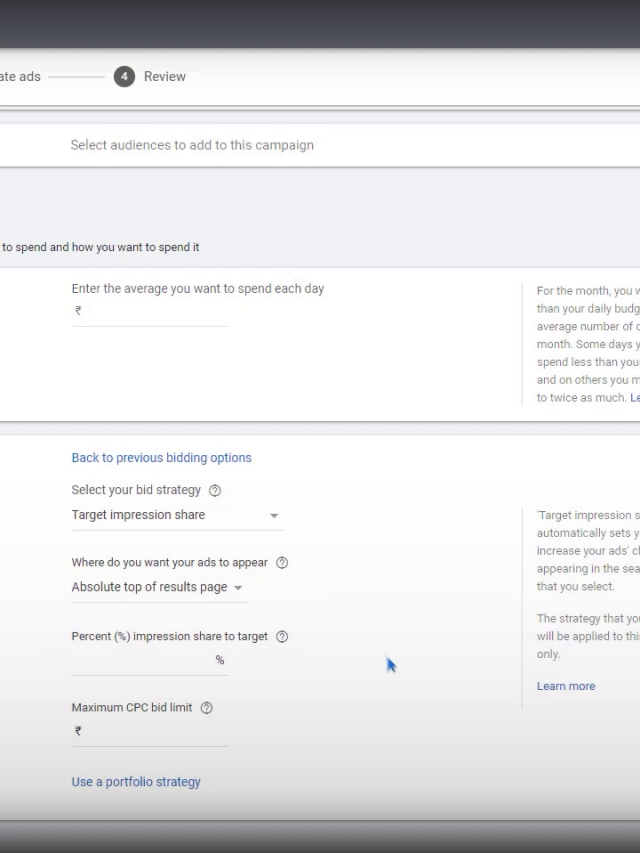Click Back to previous bidding options
Screen dimensions: 640x853
161,458
